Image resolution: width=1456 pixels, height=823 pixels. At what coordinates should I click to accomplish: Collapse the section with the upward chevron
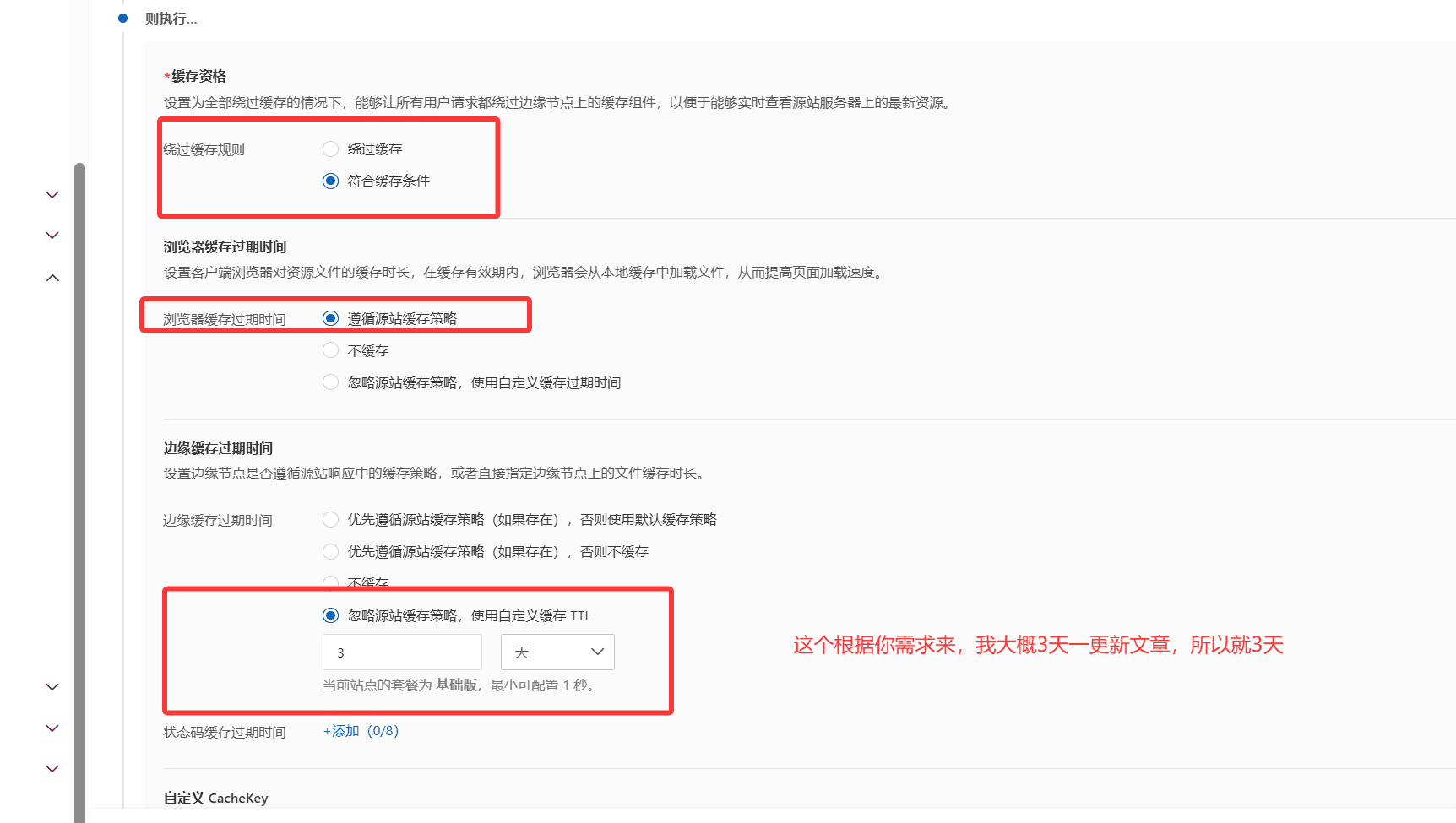coord(52,278)
